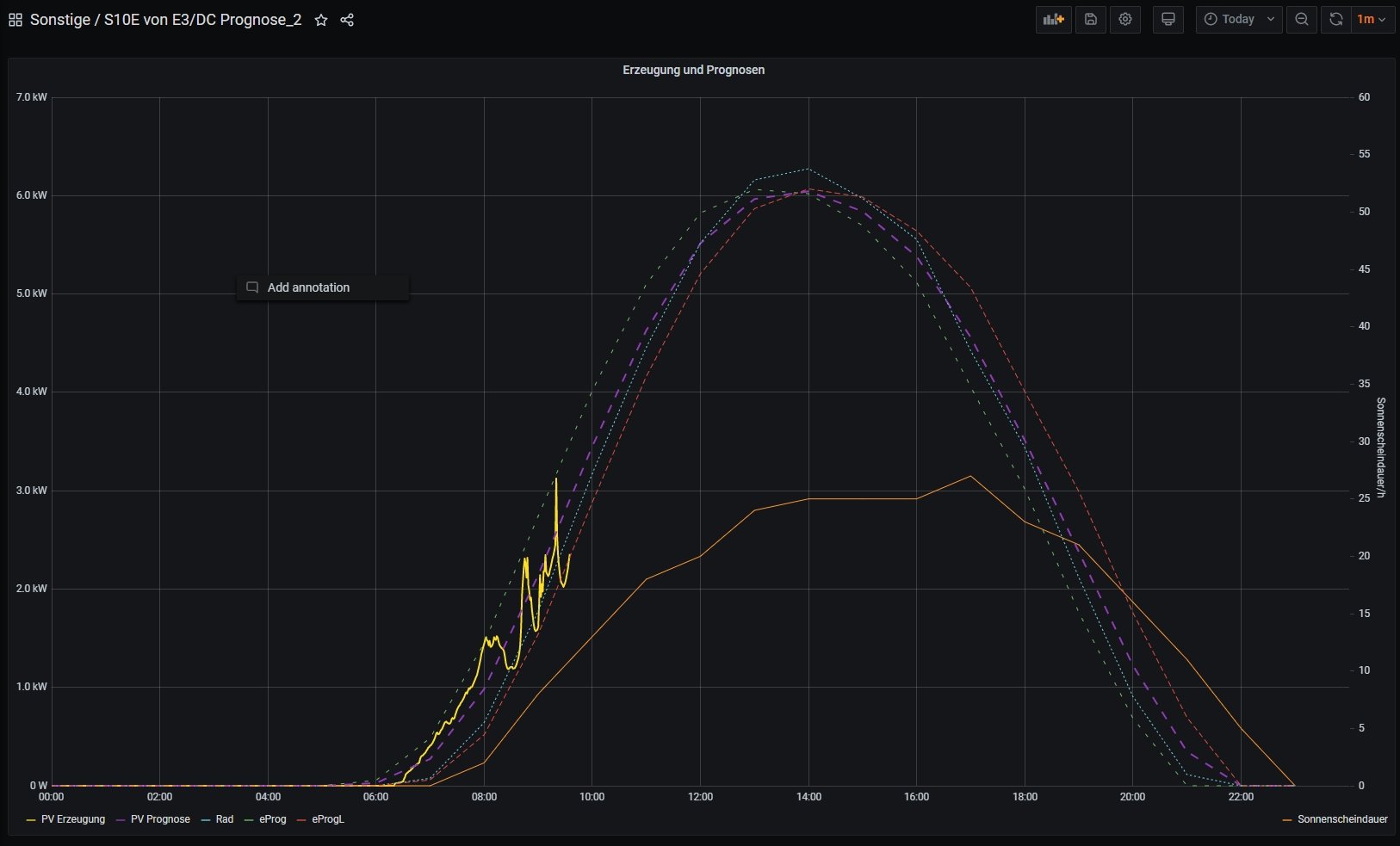Save the dashboard with the disk icon
The width and height of the screenshot is (1400, 846).
point(1090,19)
